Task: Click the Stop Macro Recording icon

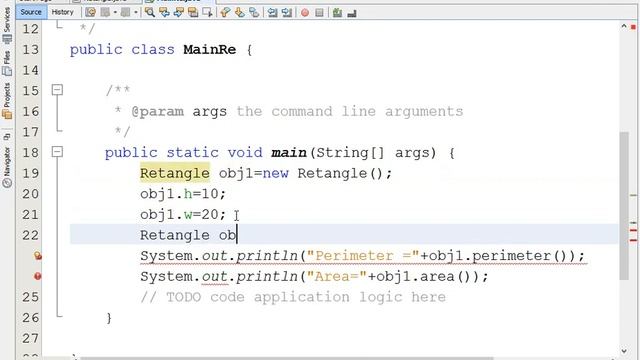Action: [x=319, y=13]
